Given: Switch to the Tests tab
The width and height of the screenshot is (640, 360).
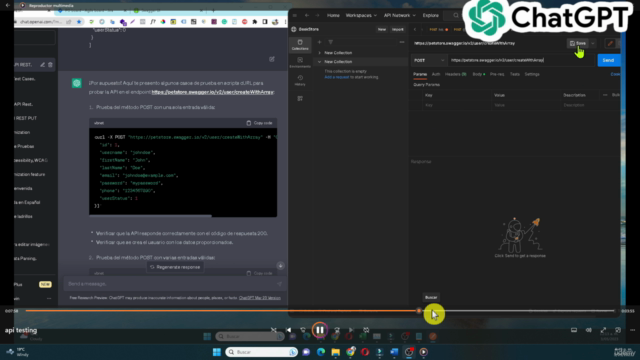Looking at the screenshot, I should pos(515,74).
